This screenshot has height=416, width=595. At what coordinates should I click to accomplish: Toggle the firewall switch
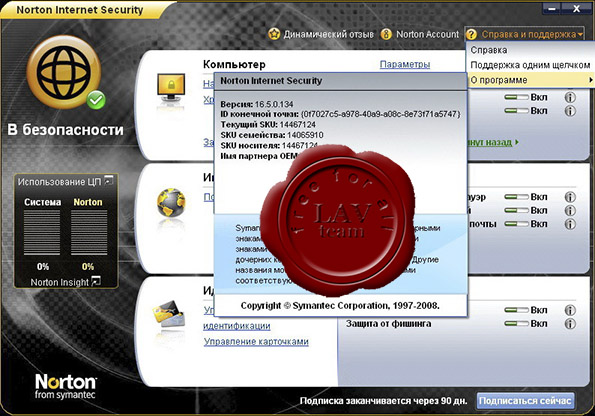pyautogui.click(x=516, y=197)
